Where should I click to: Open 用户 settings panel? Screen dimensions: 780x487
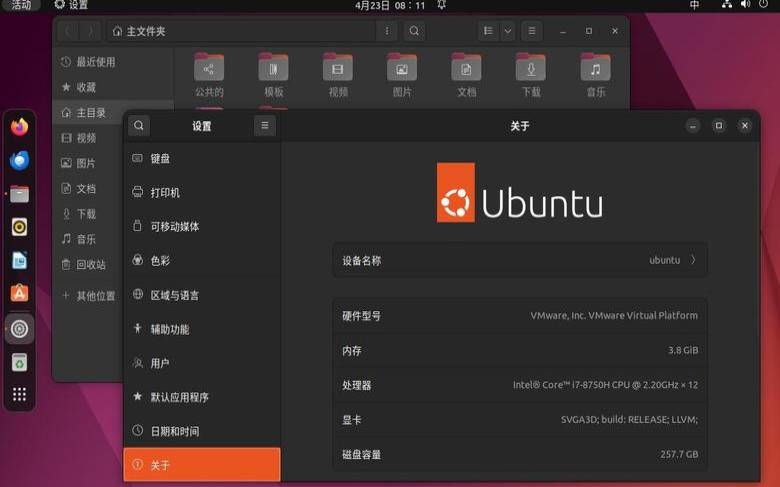click(x=201, y=363)
